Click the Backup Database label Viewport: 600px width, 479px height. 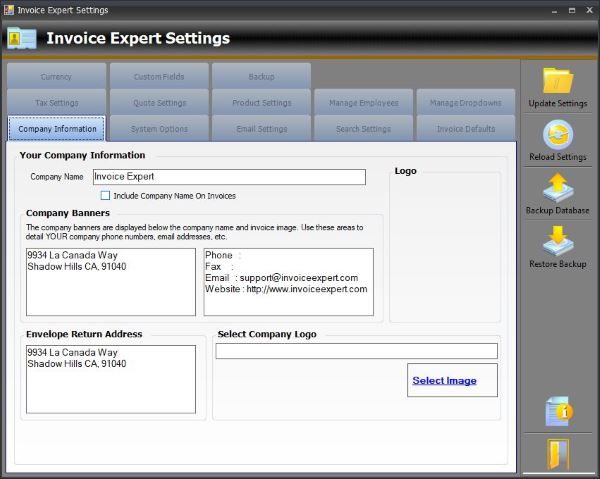pyautogui.click(x=558, y=210)
